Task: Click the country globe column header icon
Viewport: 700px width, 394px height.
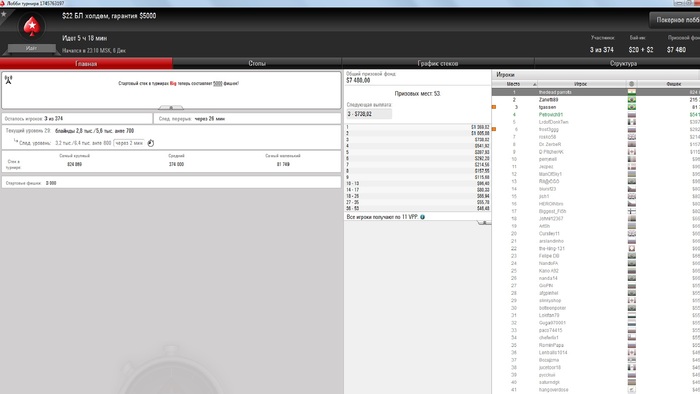Action: pyautogui.click(x=631, y=83)
